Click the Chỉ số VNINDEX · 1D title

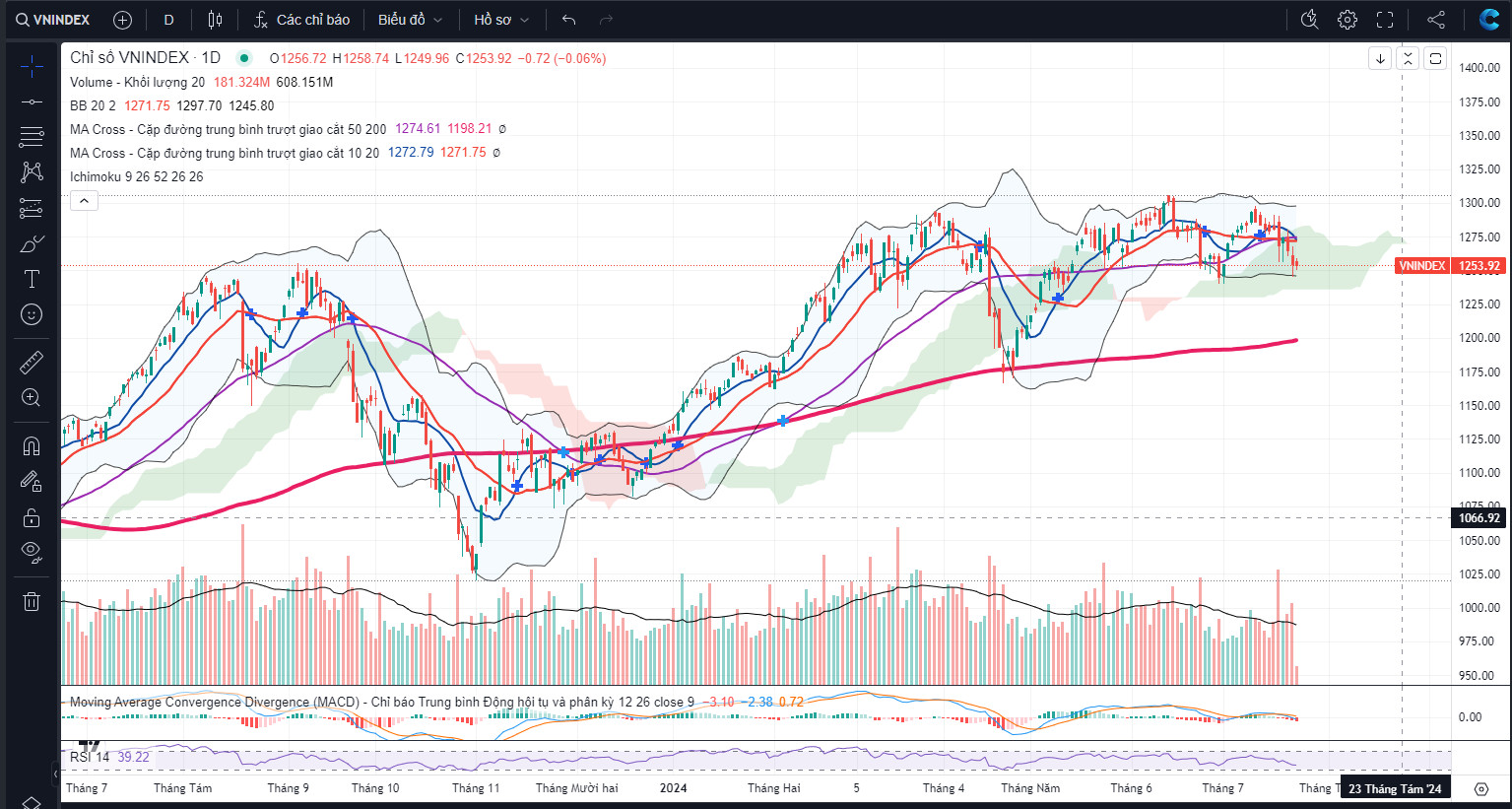pyautogui.click(x=145, y=58)
